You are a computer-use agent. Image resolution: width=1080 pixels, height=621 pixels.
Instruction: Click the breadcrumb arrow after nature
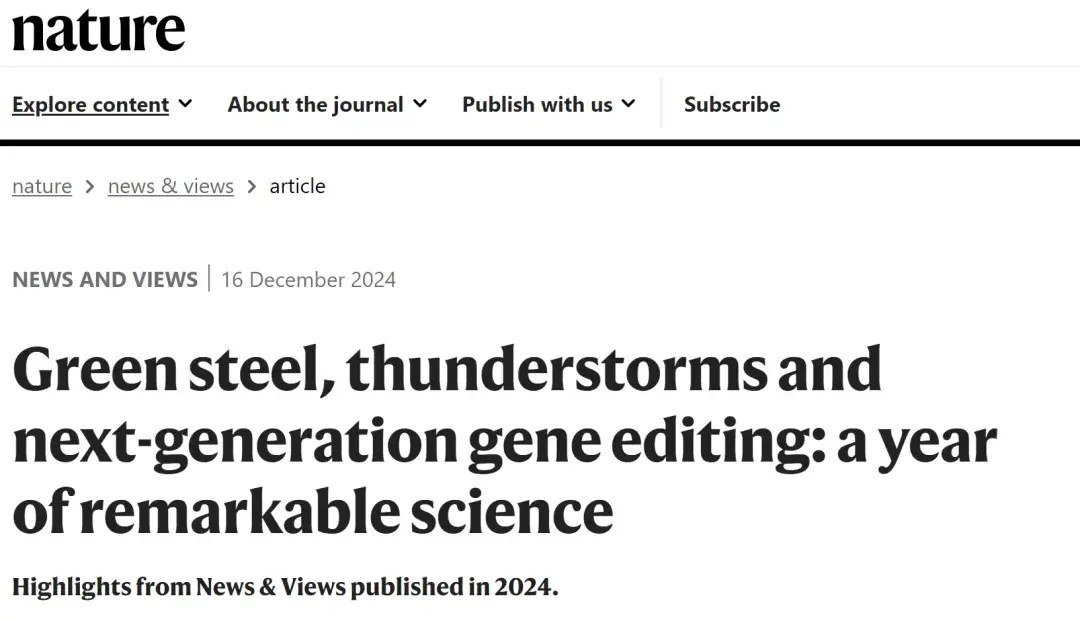[90, 187]
